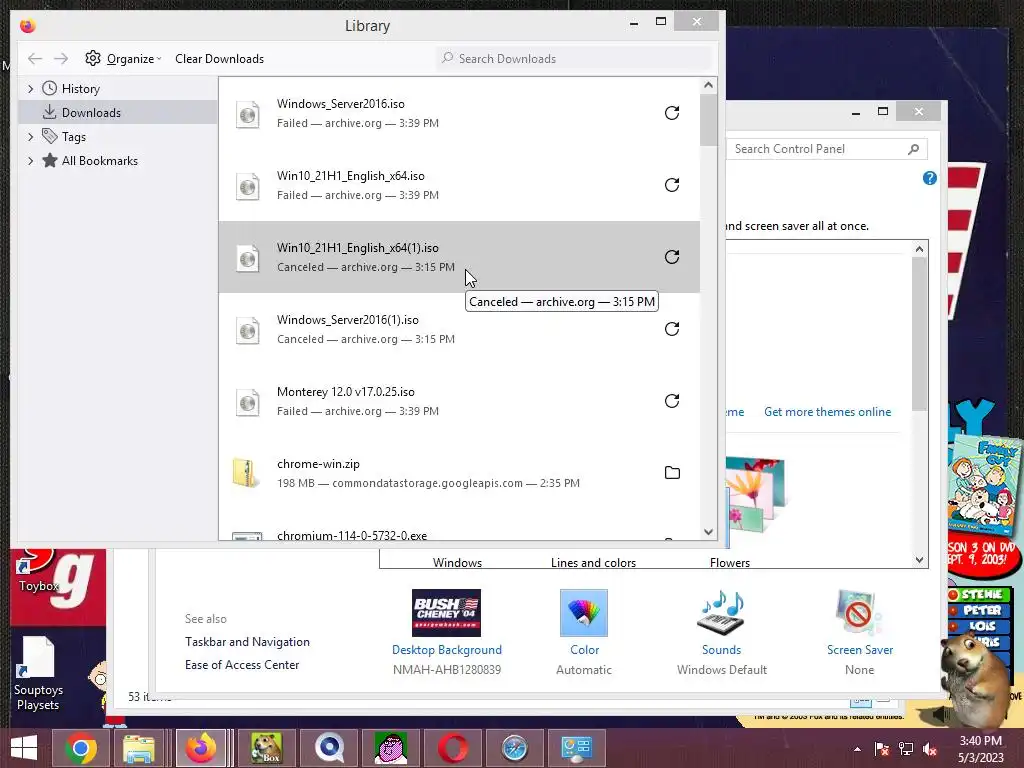1024x768 pixels.
Task: Open File Explorer from the taskbar
Action: click(139, 748)
